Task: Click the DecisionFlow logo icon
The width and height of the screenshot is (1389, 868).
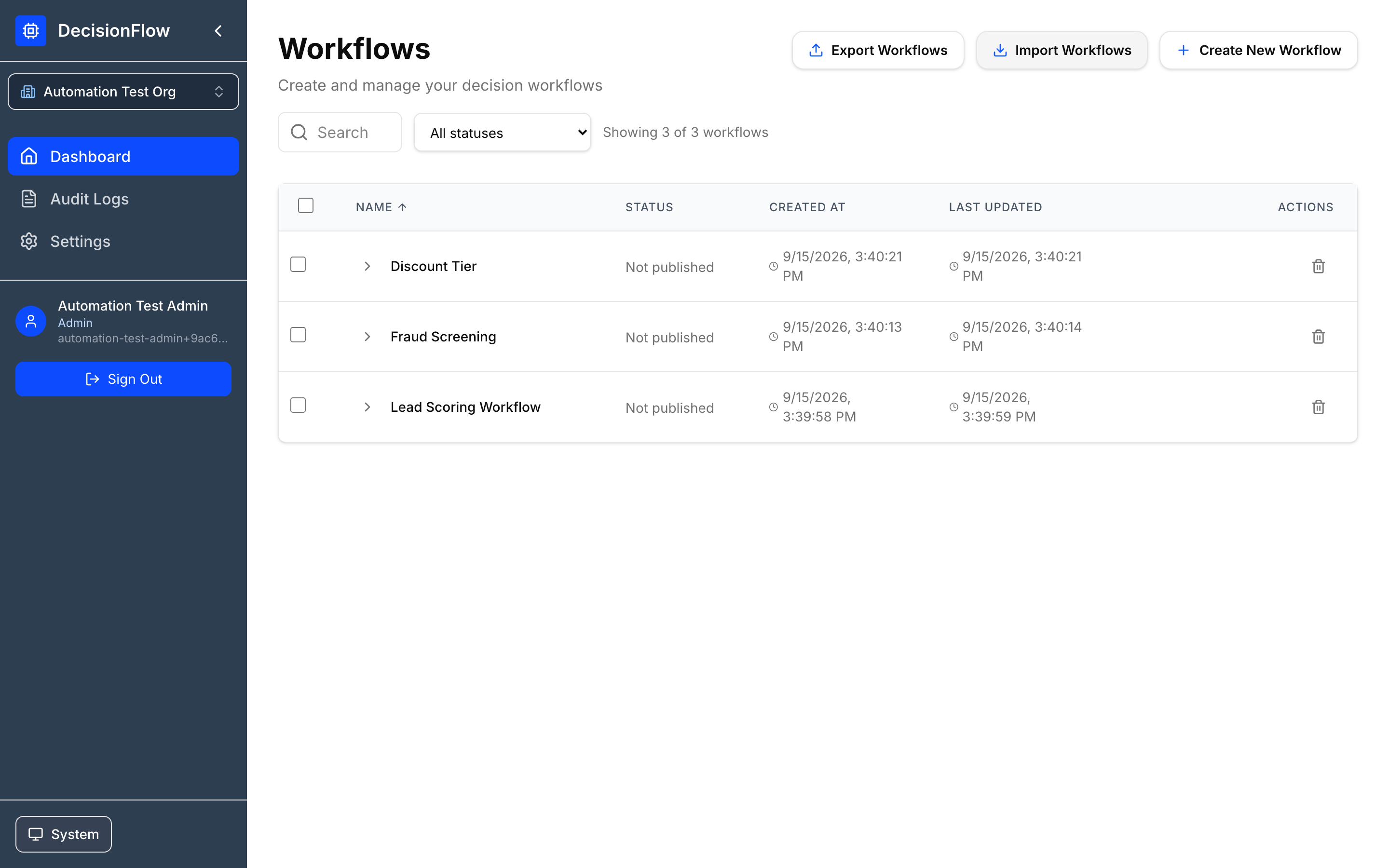Action: 31,30
